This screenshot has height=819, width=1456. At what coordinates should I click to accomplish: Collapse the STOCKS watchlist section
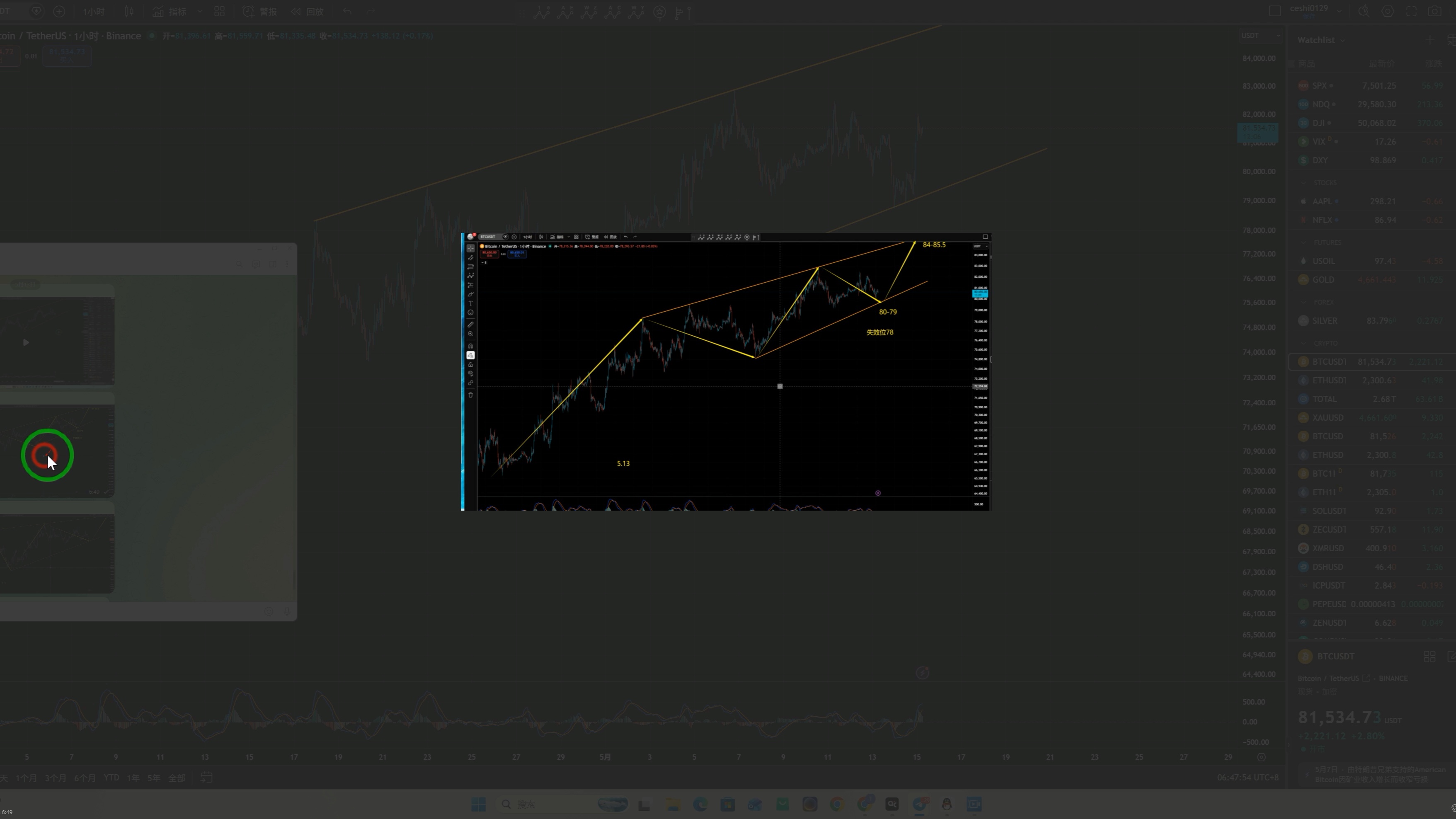click(x=1303, y=182)
